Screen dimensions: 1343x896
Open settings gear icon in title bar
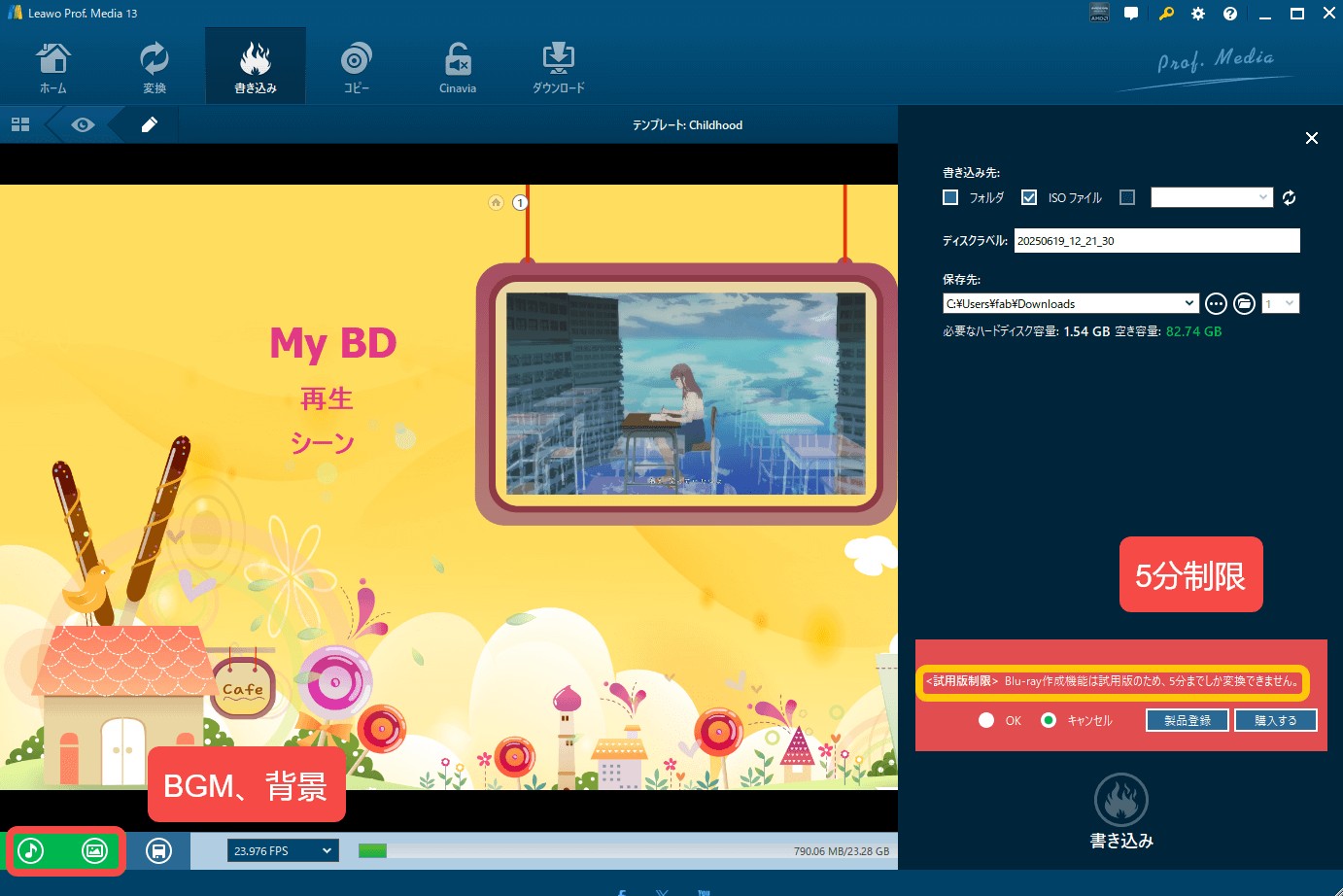[1198, 14]
